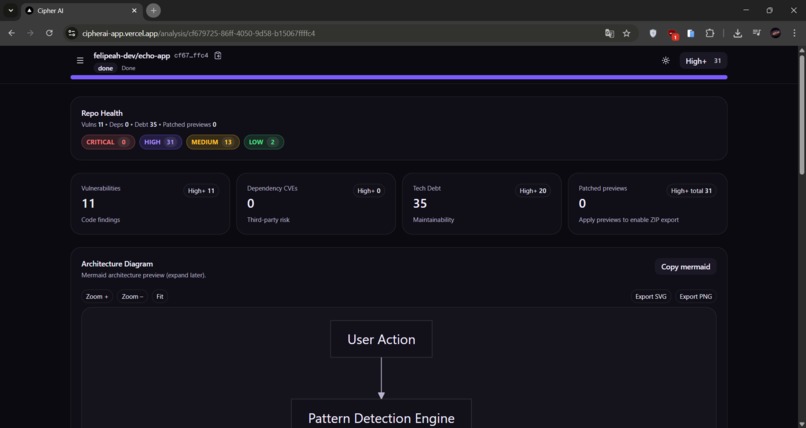This screenshot has height=428, width=806.
Task: Open the blue document extension icon
Action: point(691,33)
